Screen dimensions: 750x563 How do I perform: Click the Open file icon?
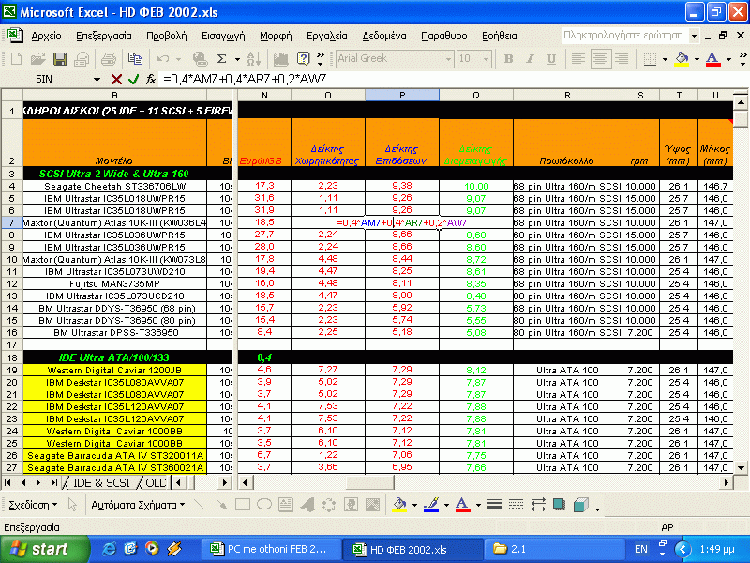click(x=38, y=59)
